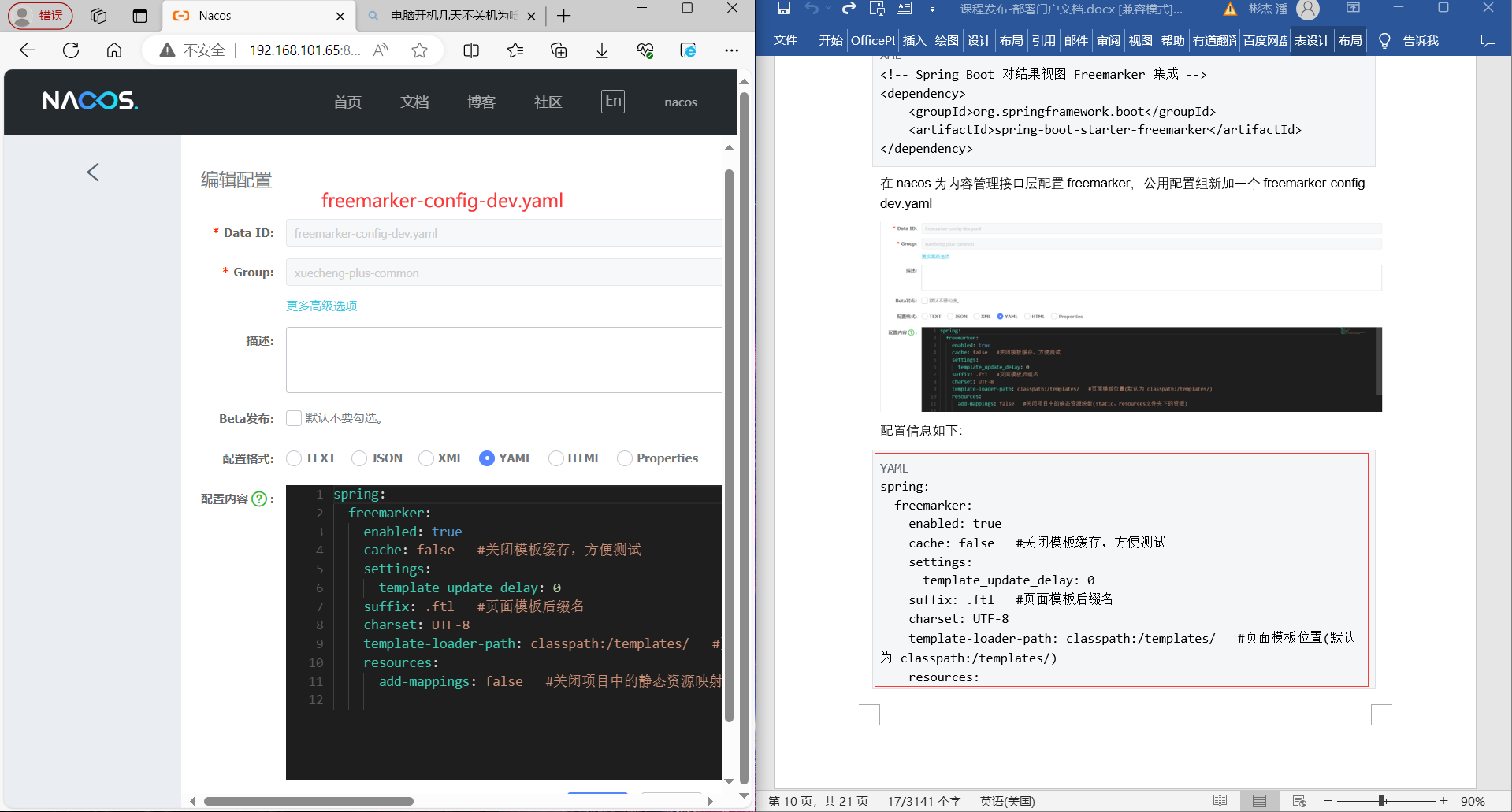Redo action in Word
This screenshot has height=812, width=1512.
tap(849, 9)
